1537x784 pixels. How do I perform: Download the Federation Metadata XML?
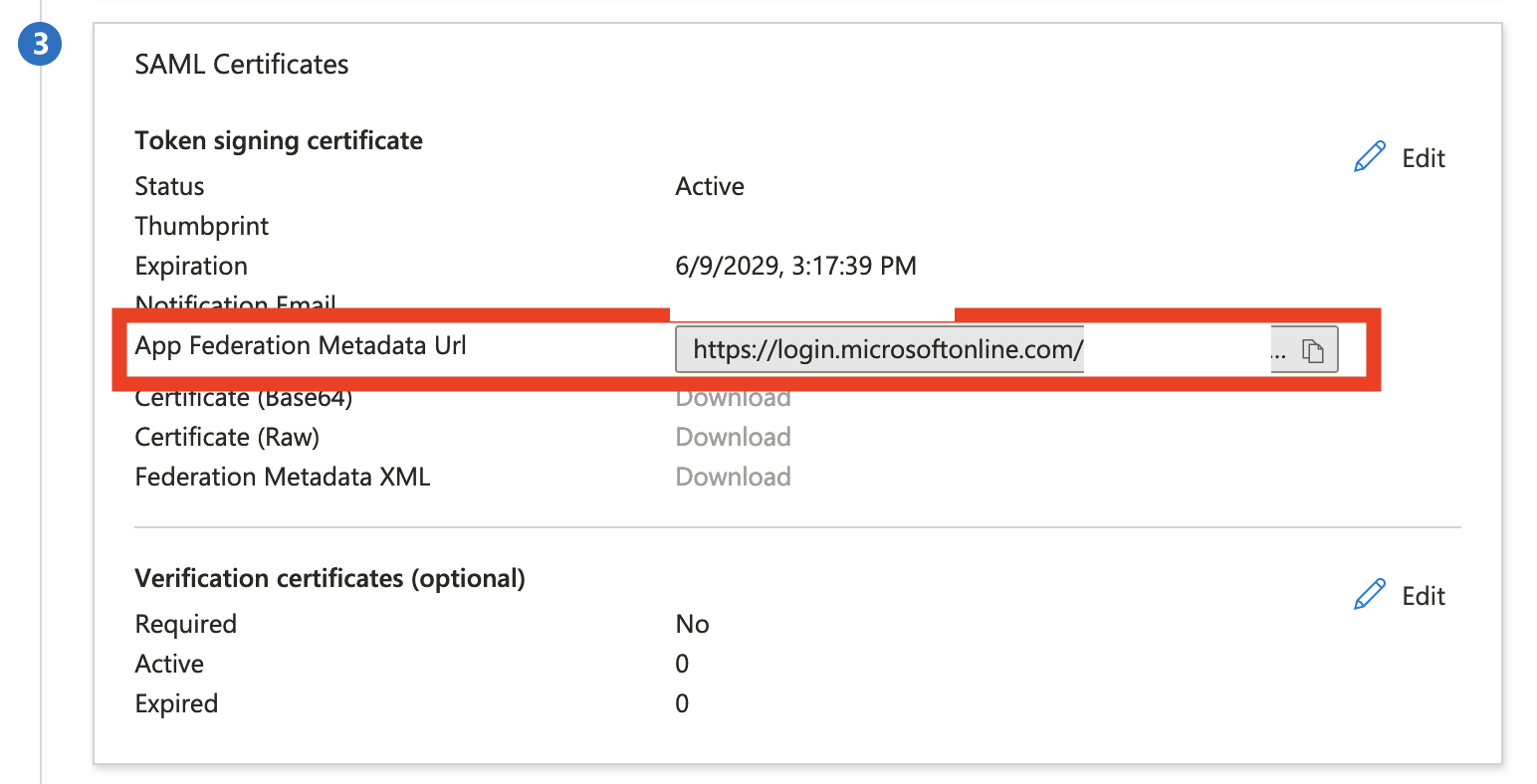tap(733, 476)
